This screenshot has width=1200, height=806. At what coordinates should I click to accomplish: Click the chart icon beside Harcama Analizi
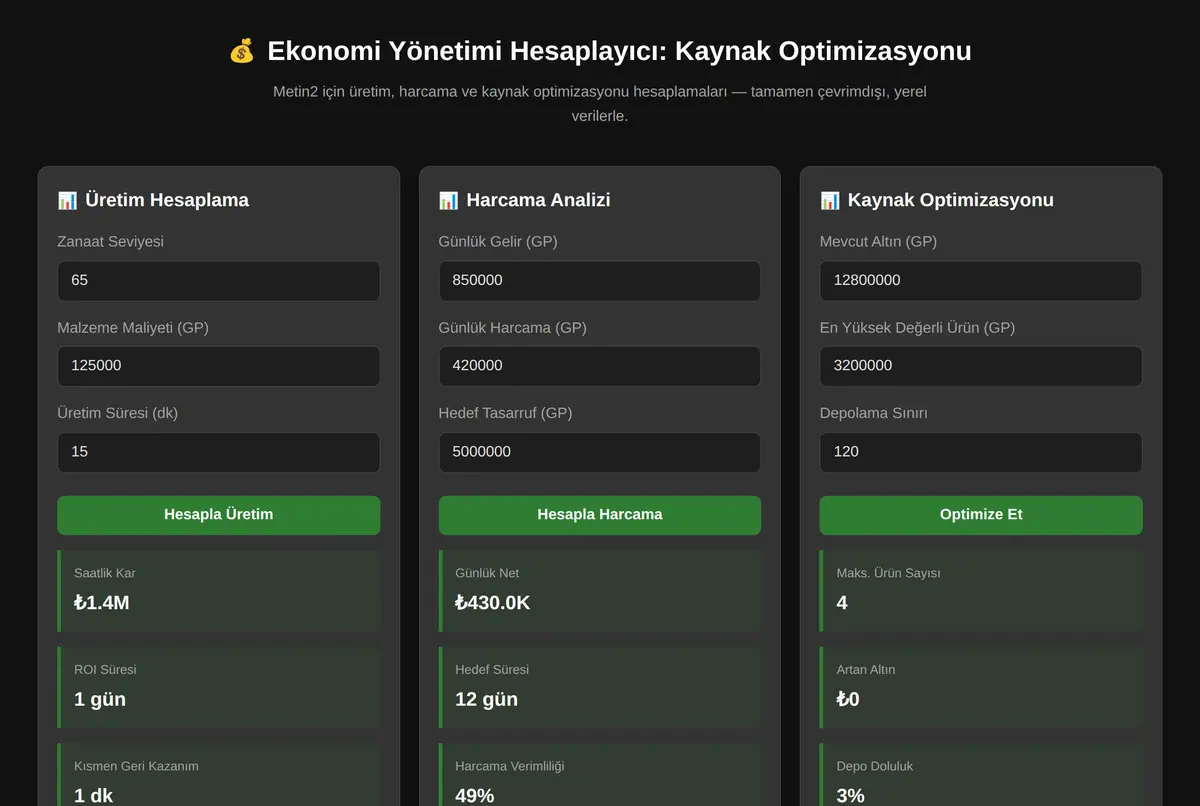click(448, 200)
